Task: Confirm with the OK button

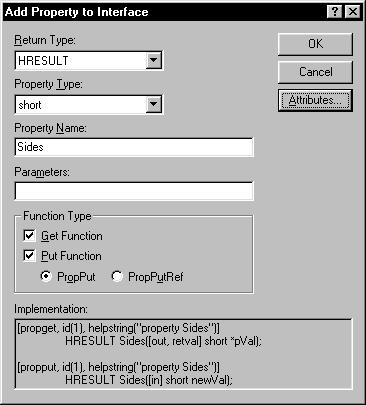Action: point(315,44)
